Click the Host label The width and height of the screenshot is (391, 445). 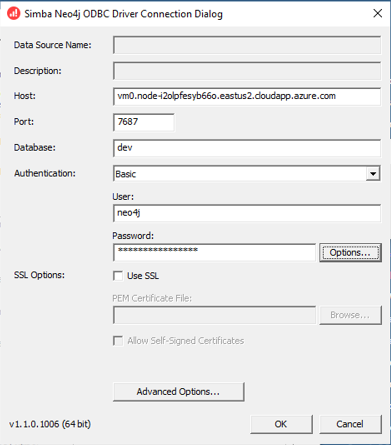click(25, 96)
